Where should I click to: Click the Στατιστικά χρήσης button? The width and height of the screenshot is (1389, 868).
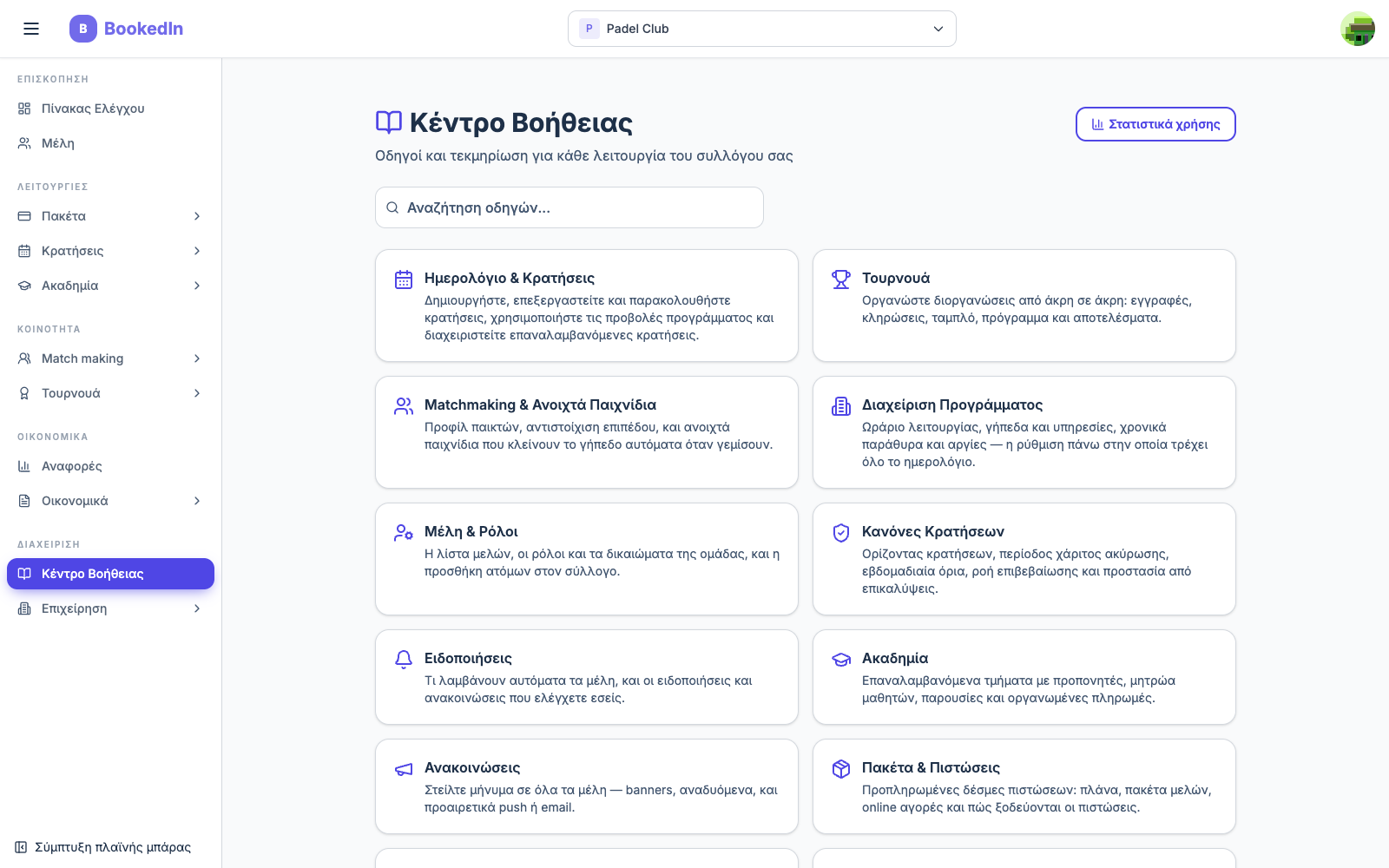tap(1155, 124)
